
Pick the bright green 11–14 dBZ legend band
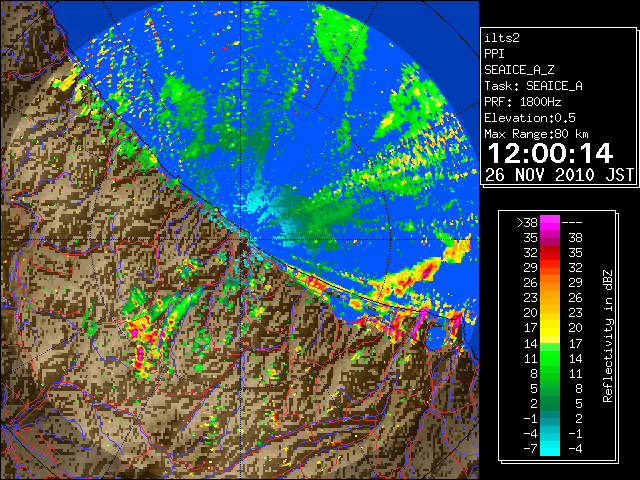click(550, 358)
